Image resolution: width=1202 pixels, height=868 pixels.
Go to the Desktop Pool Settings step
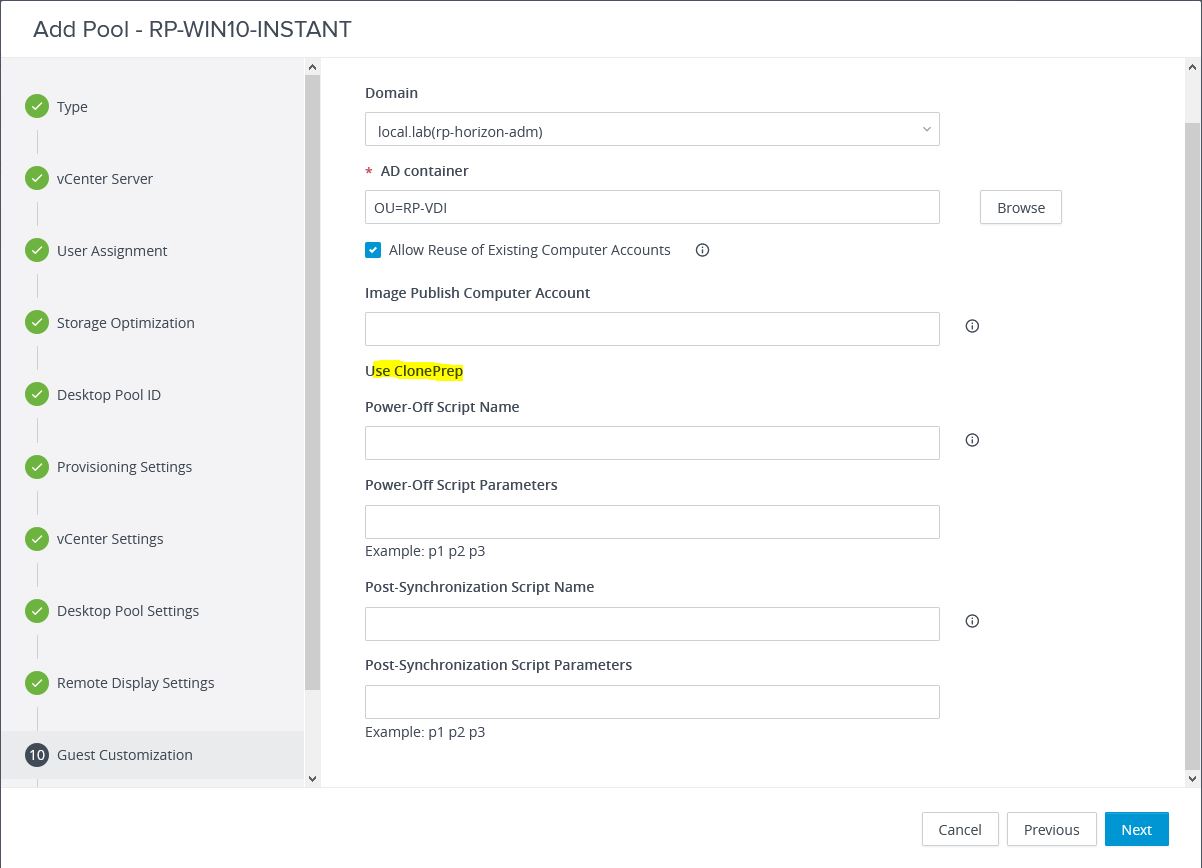click(128, 611)
